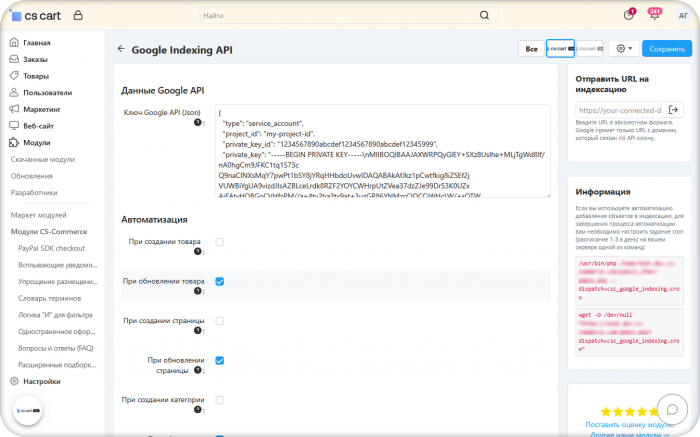Screen dimensions: 700x437
Task: Disable При обновлении страницы checkbox
Action: click(x=219, y=360)
